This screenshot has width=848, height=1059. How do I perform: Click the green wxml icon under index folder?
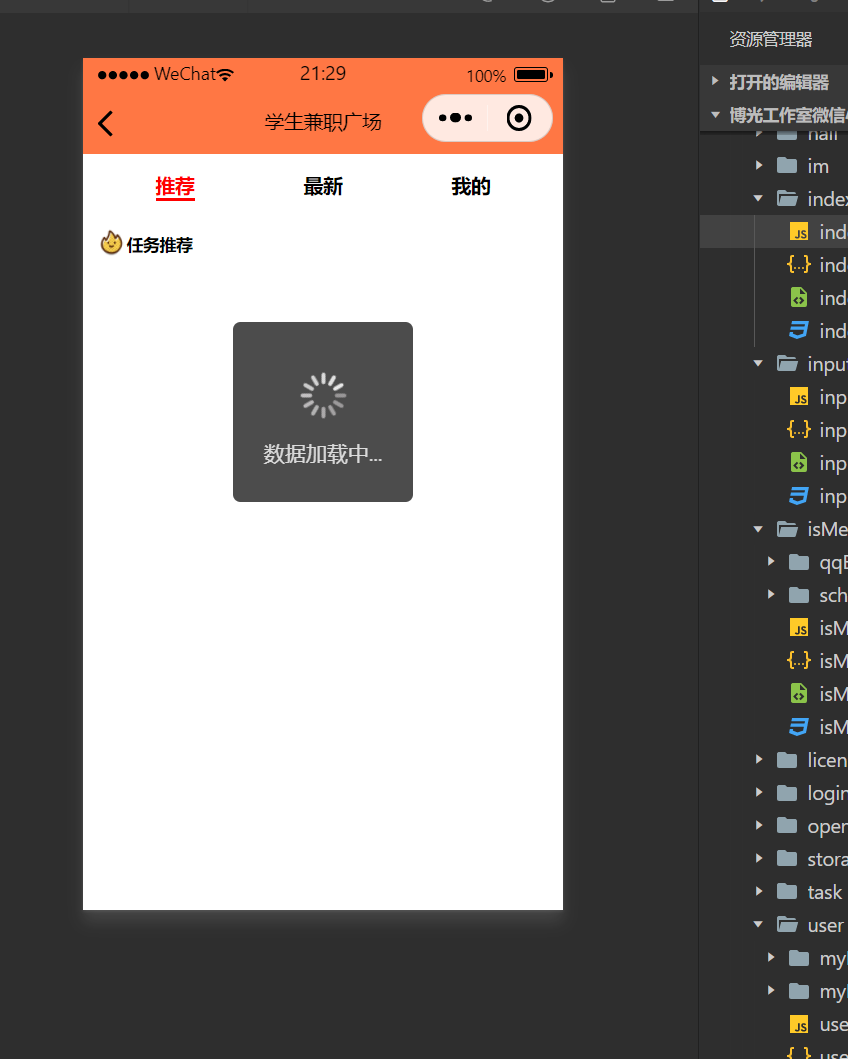click(800, 297)
